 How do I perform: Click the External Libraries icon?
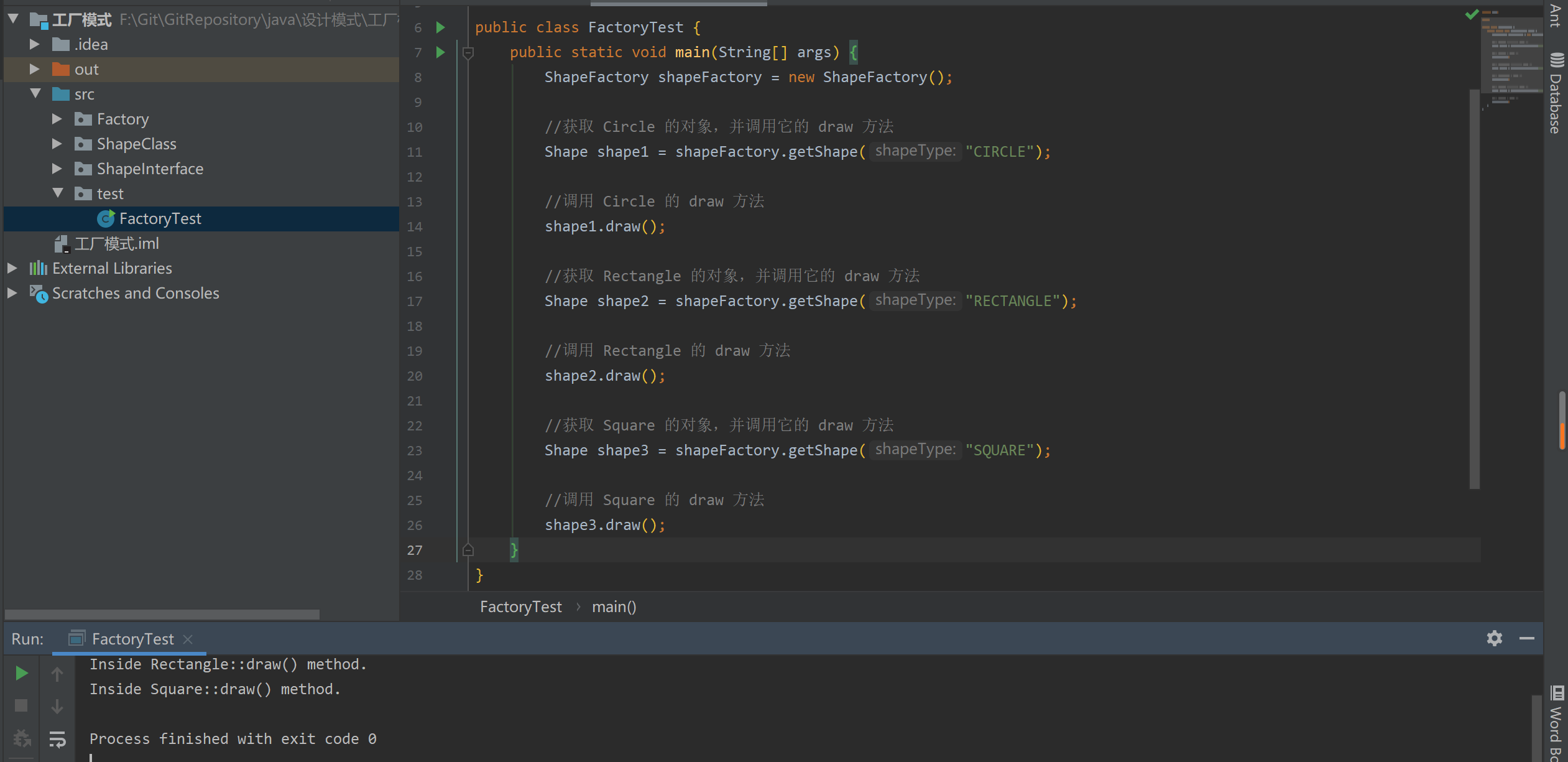pos(39,268)
